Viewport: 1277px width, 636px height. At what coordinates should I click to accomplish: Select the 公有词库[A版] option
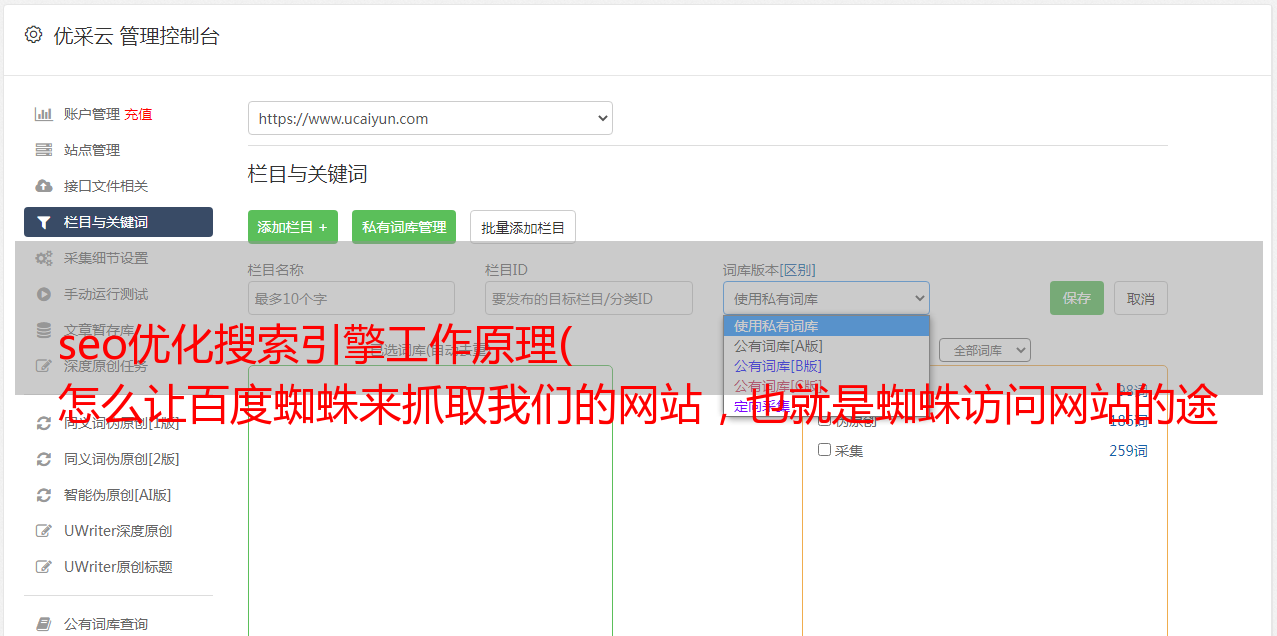[826, 346]
